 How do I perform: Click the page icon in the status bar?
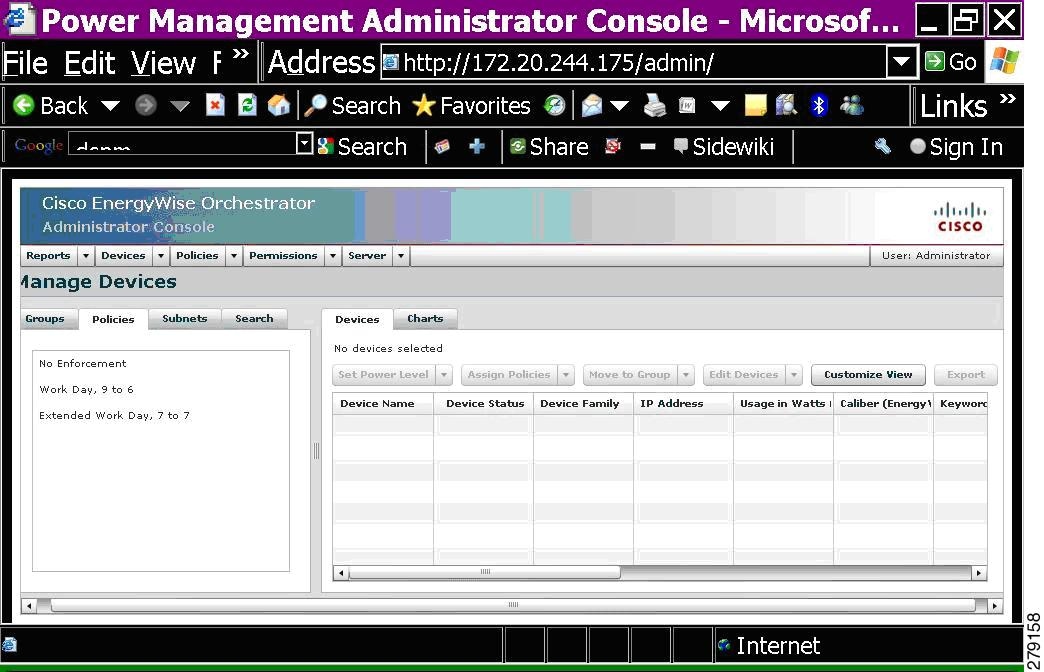(x=9, y=644)
